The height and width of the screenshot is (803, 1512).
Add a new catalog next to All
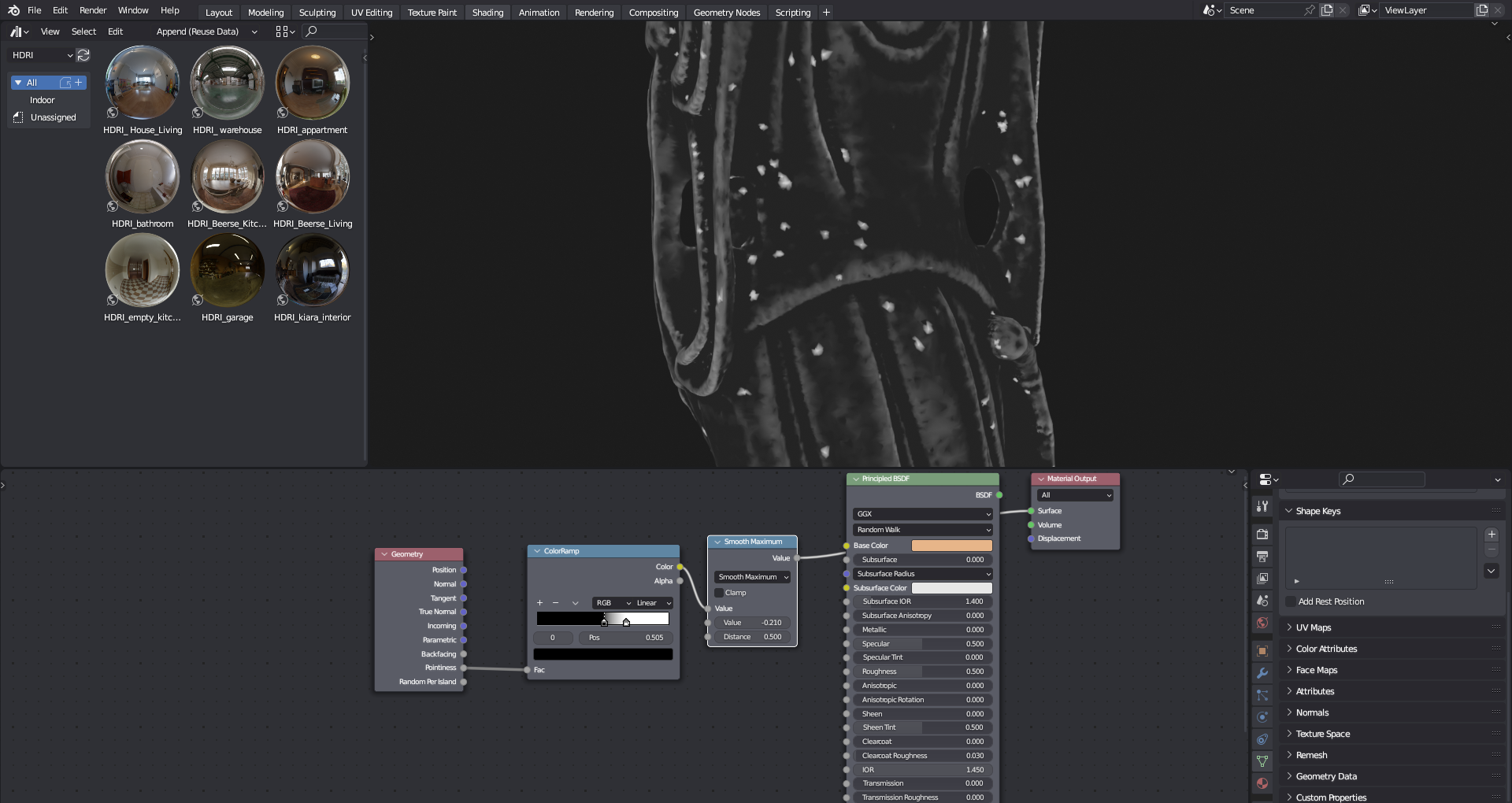(78, 82)
